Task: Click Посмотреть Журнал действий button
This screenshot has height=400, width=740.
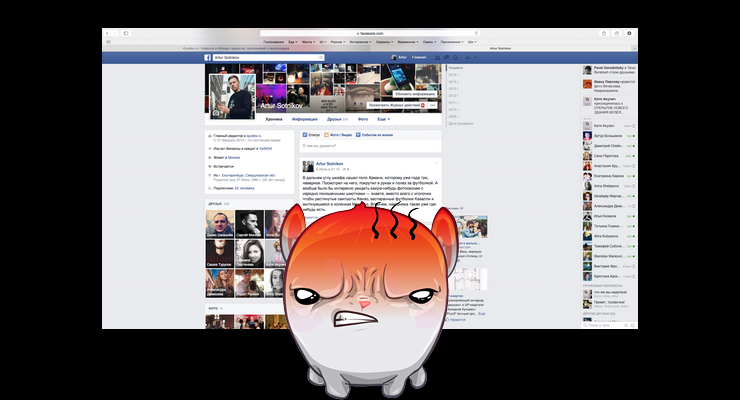Action: pos(396,106)
